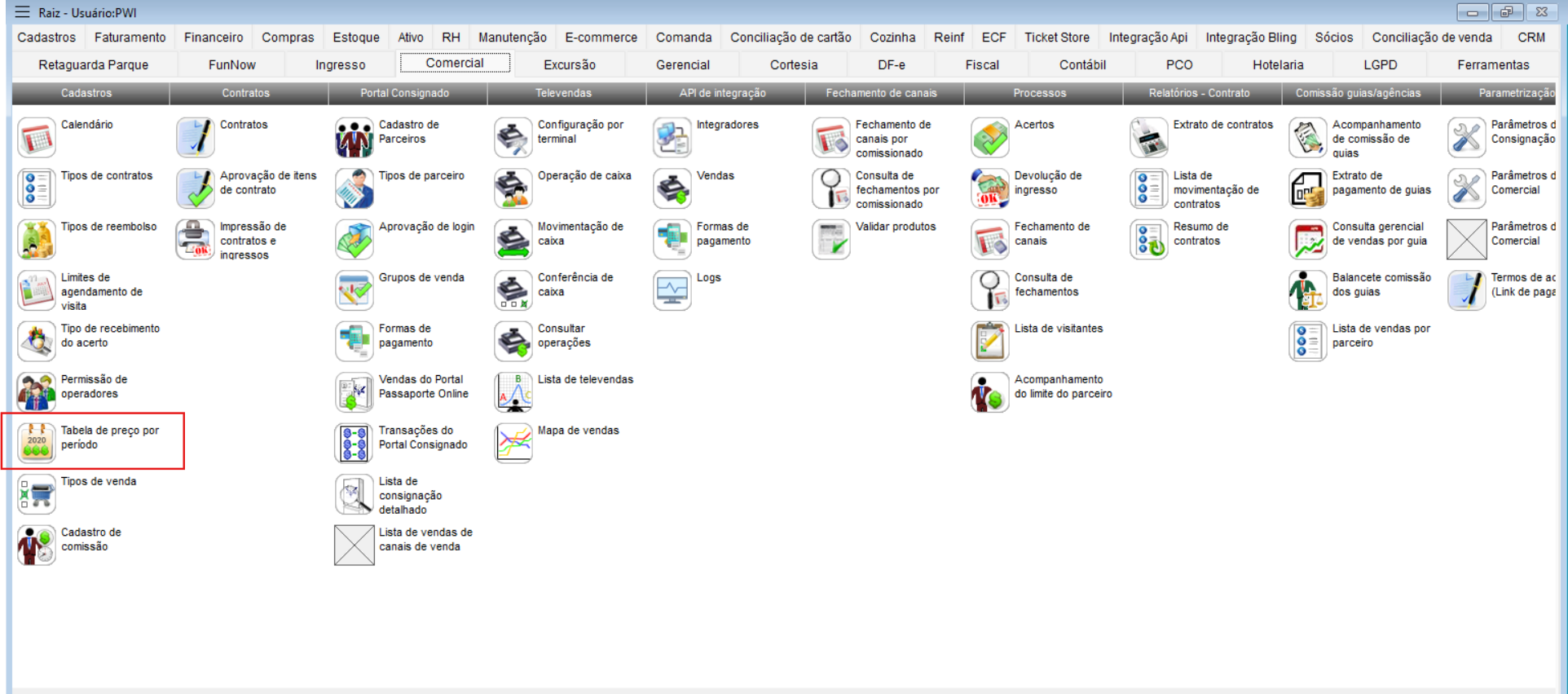The width and height of the screenshot is (1568, 694).
Task: Open Mapa de vendas icon
Action: (x=513, y=444)
